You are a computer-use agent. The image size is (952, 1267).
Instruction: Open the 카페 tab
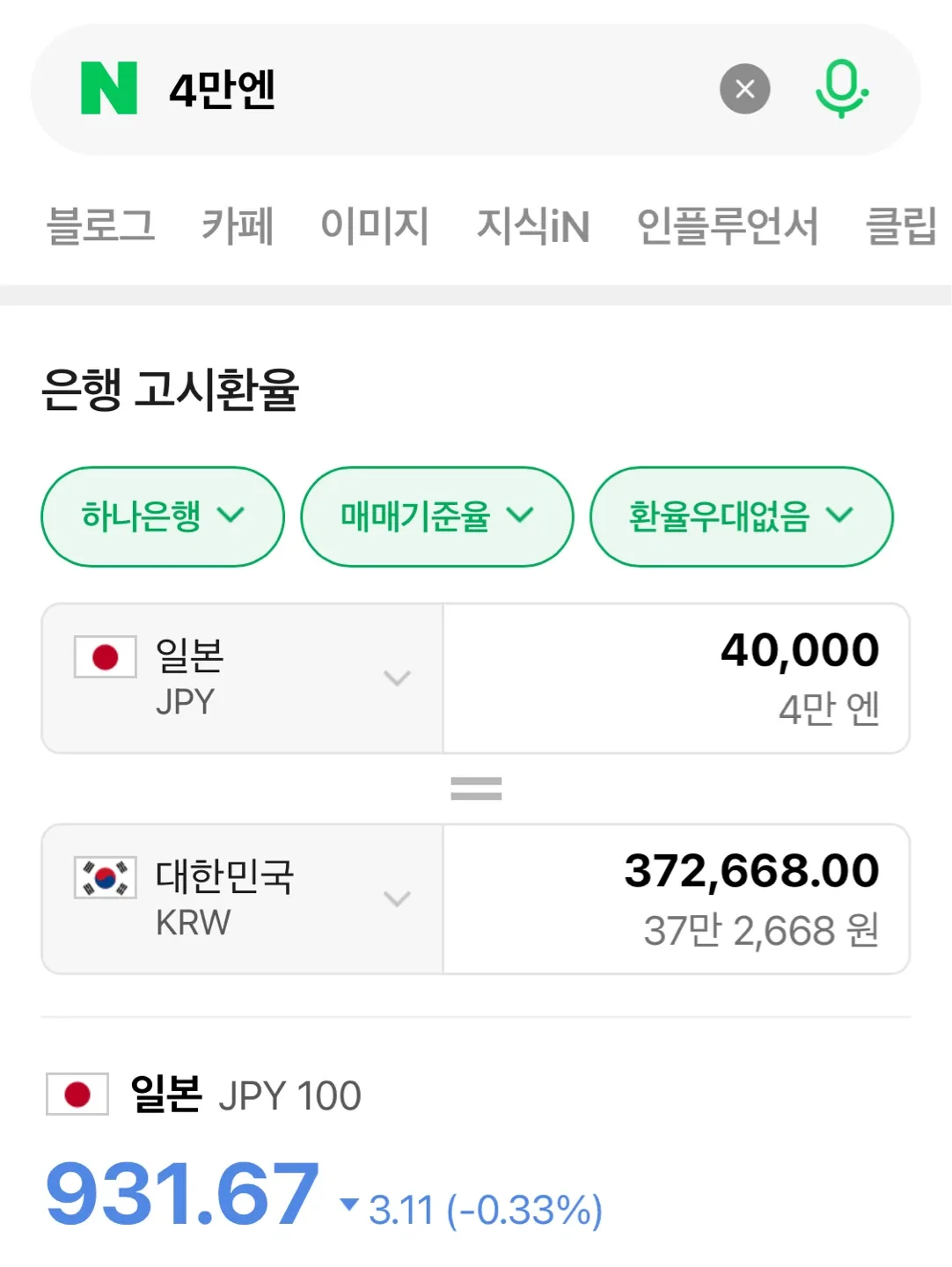point(238,225)
